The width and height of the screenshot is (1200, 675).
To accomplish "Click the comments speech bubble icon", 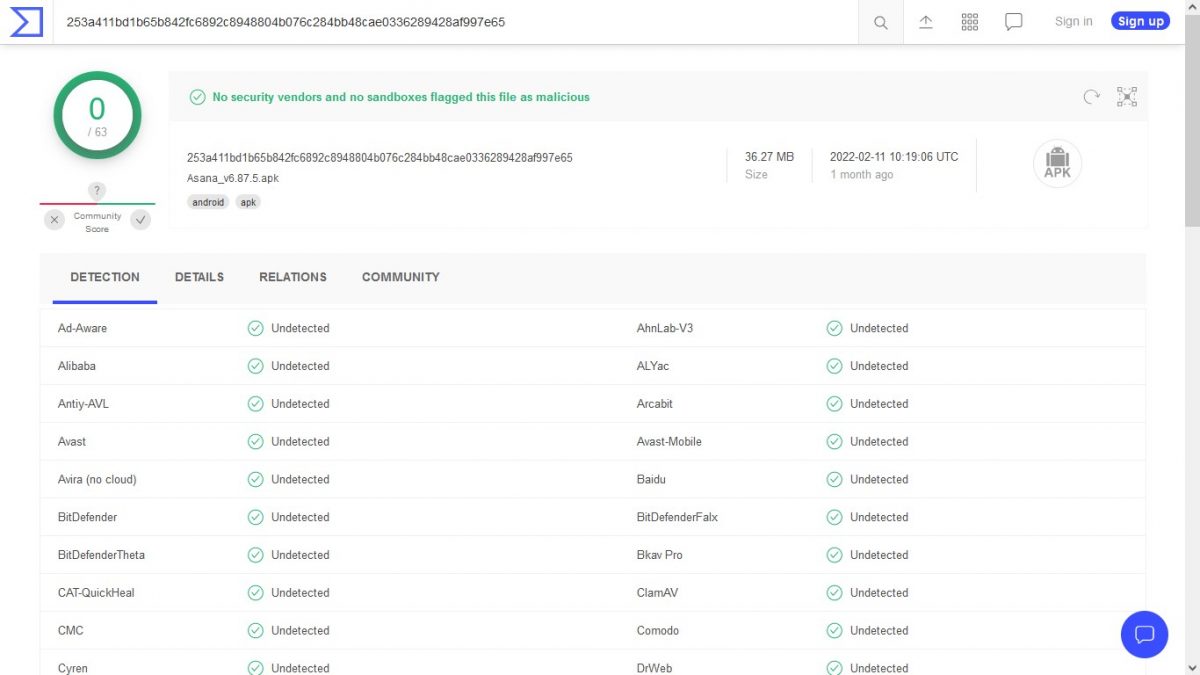I will pos(1013,22).
